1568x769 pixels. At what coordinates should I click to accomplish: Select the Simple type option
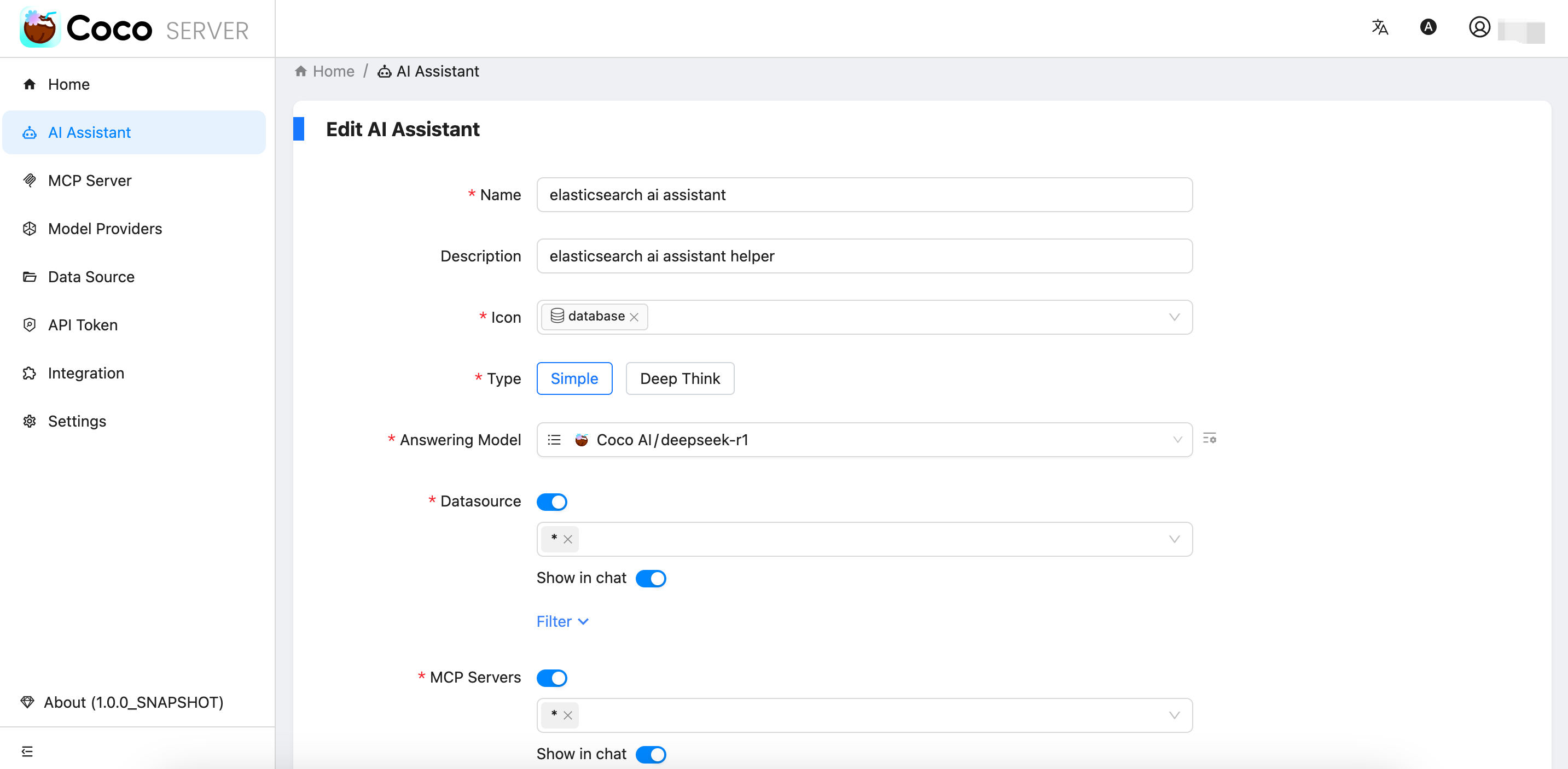(574, 378)
